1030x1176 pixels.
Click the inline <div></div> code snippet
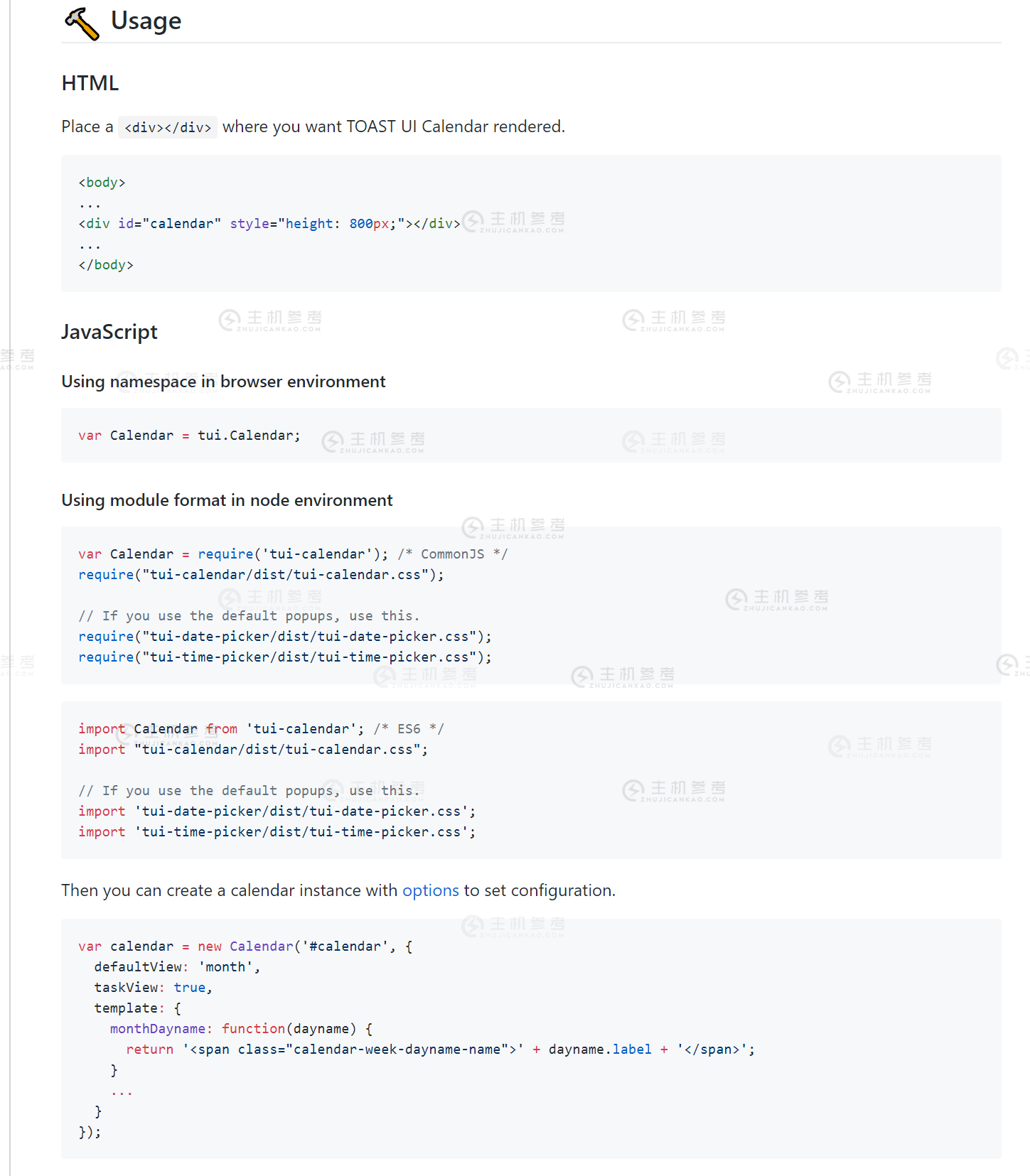[168, 127]
